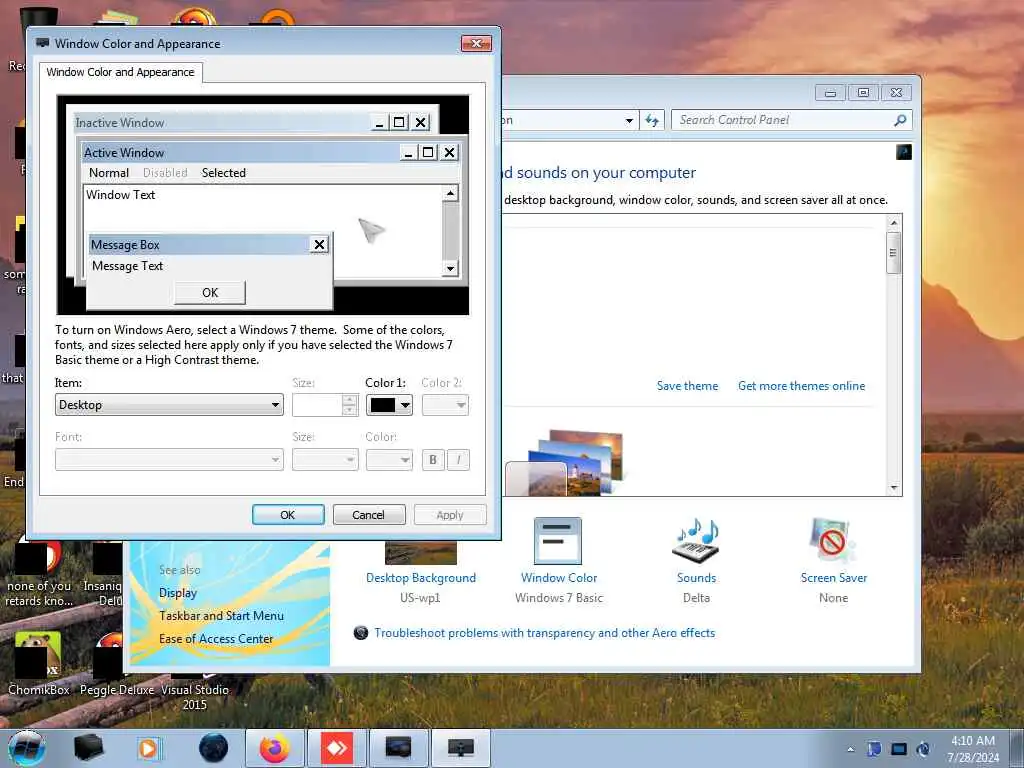Click the item Size spinner down arrow

(349, 410)
